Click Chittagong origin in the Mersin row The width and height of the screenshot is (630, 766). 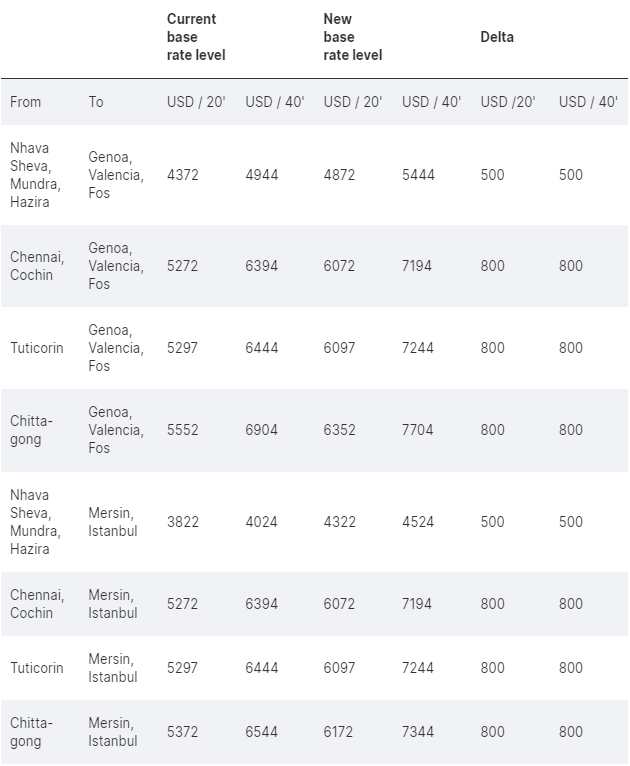(x=32, y=732)
